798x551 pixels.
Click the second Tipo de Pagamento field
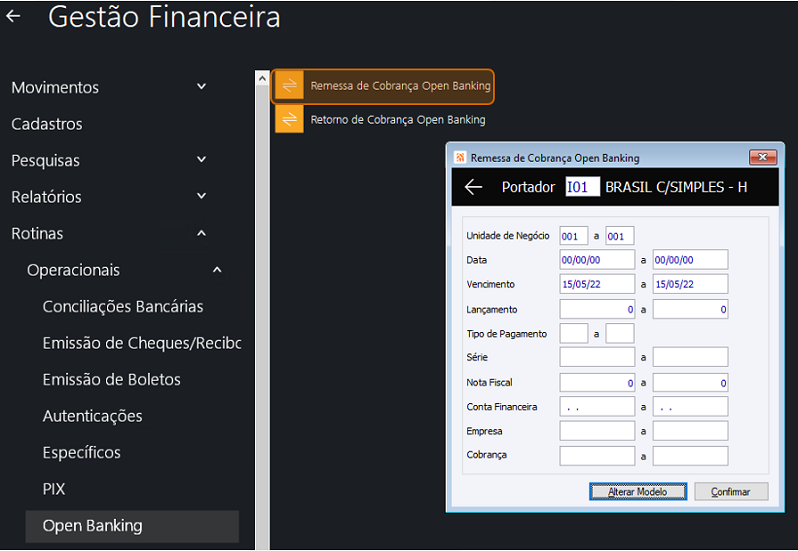click(619, 333)
